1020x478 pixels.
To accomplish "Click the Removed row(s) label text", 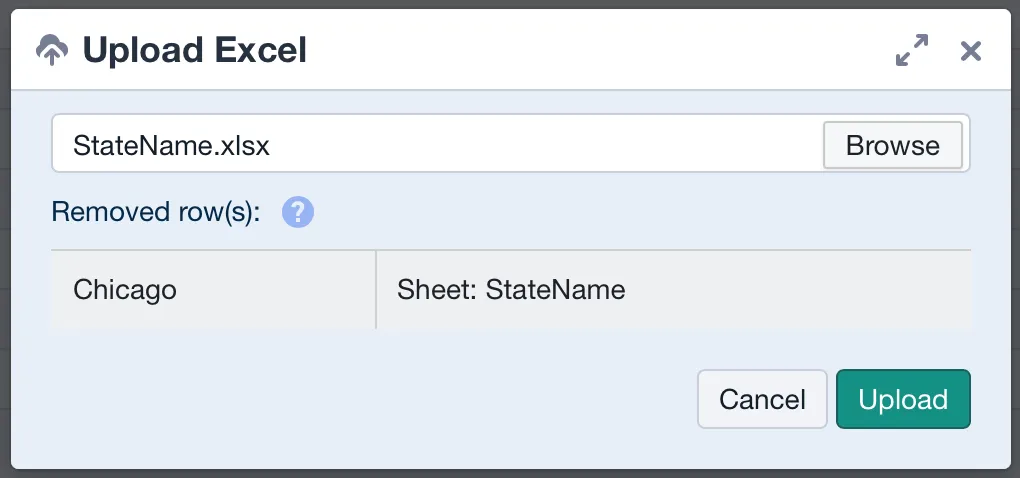I will (x=156, y=212).
